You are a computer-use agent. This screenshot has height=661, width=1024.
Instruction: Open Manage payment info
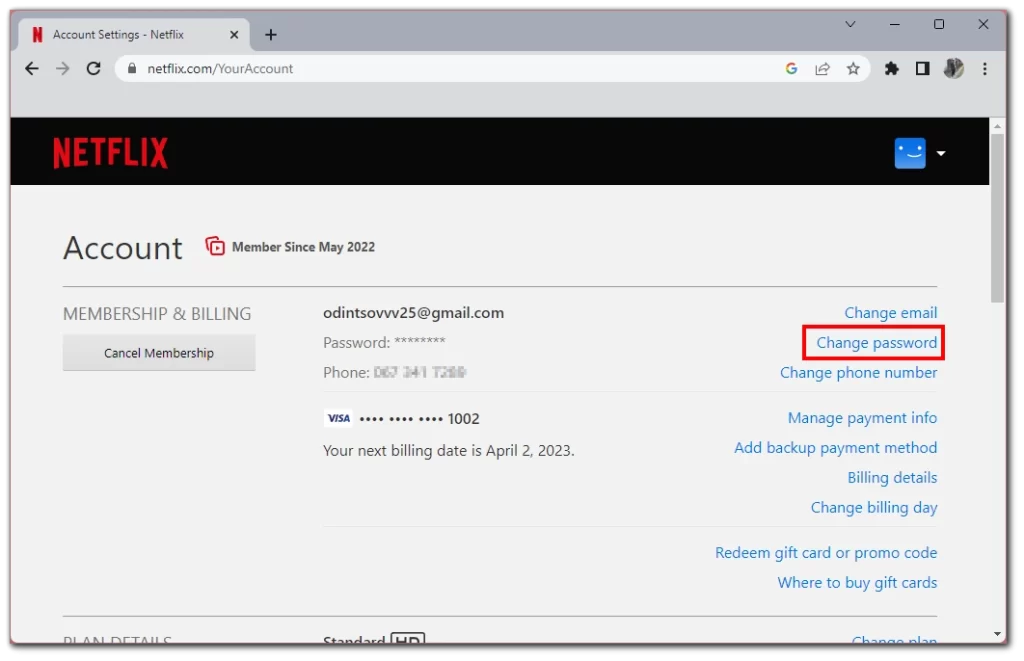click(862, 418)
